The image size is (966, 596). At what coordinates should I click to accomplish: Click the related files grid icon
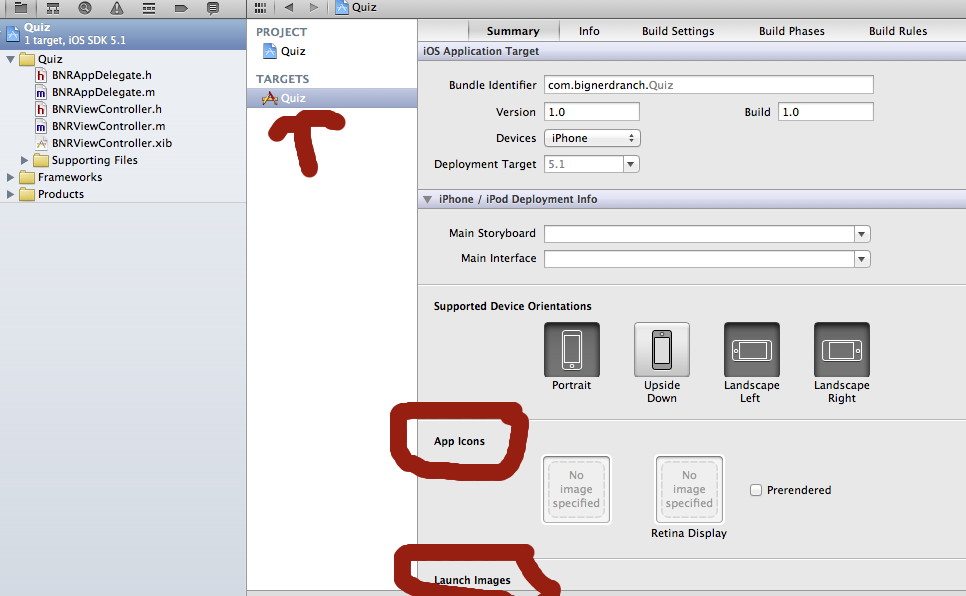[261, 7]
